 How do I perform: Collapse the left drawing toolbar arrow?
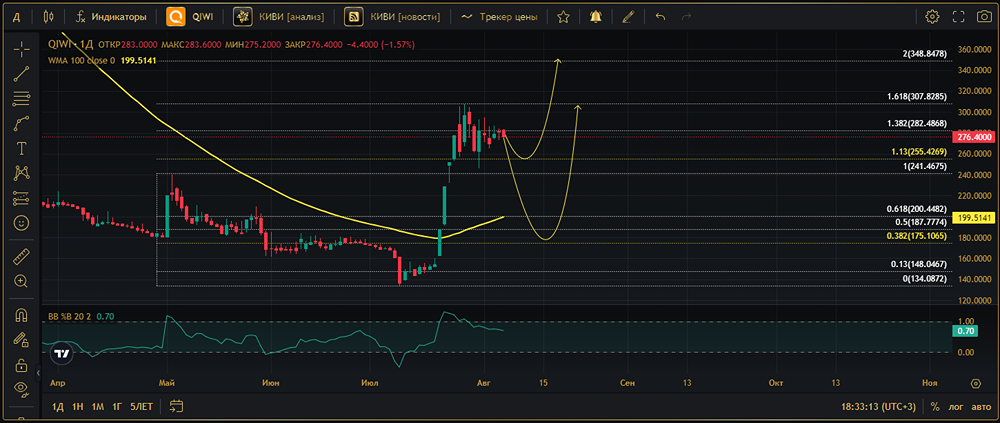click(x=38, y=372)
